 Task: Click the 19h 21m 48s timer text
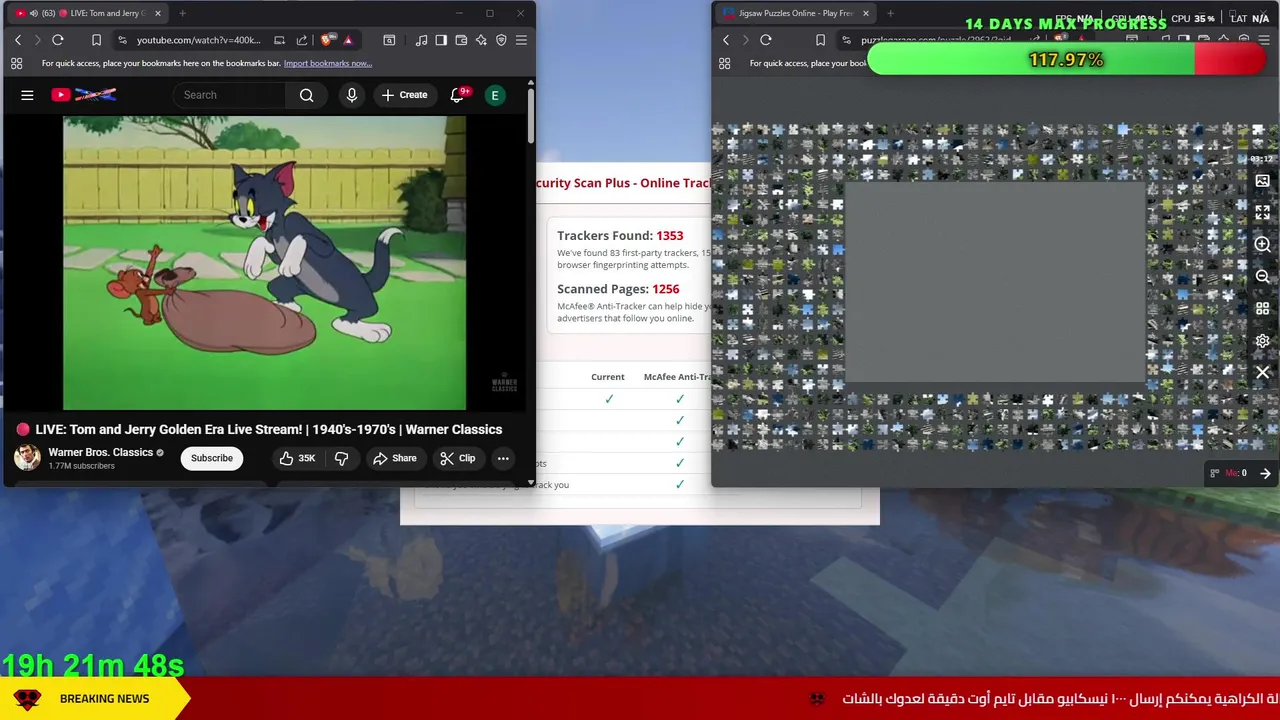pyautogui.click(x=93, y=665)
